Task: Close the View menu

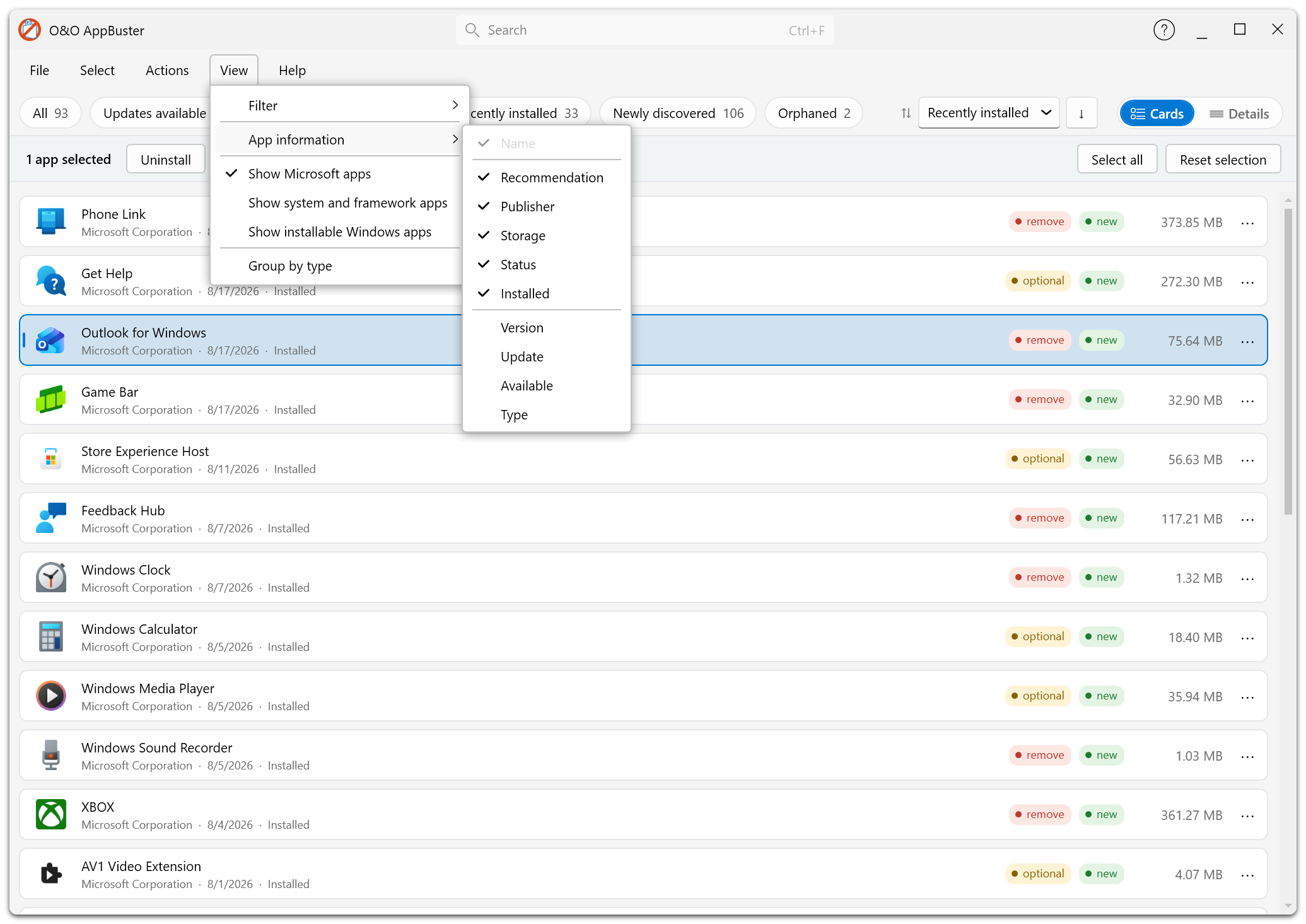Action: (x=234, y=70)
